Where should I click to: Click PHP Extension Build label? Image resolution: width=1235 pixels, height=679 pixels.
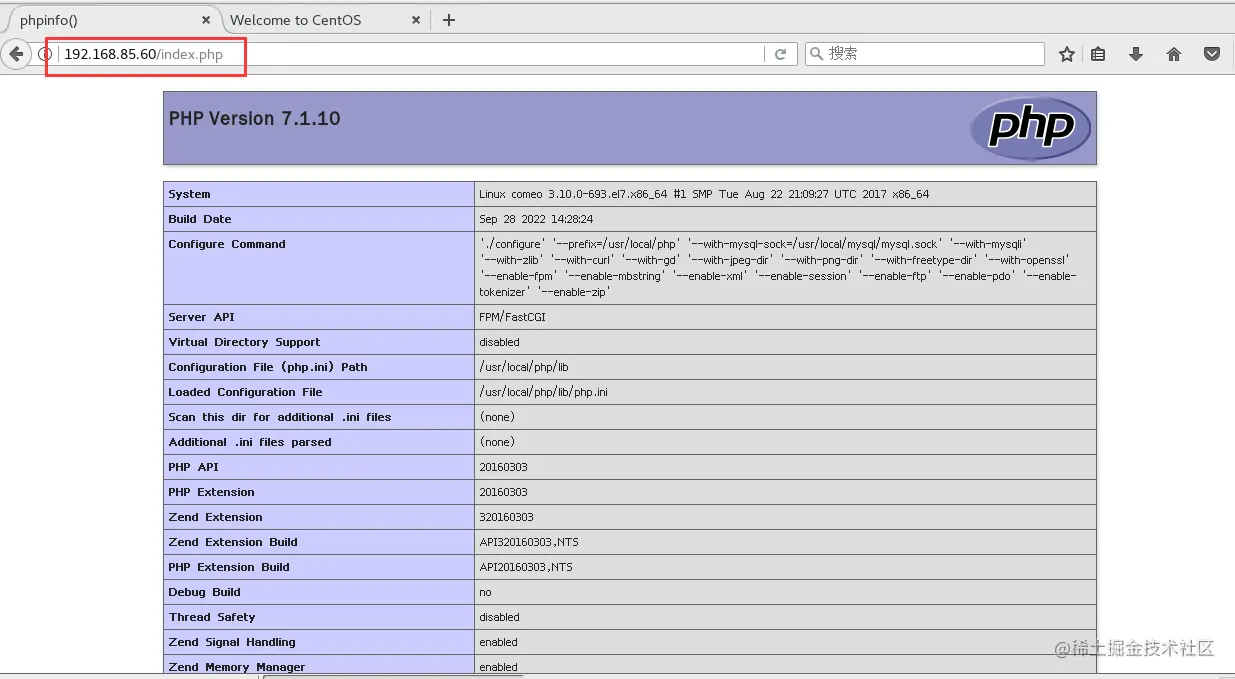point(229,567)
